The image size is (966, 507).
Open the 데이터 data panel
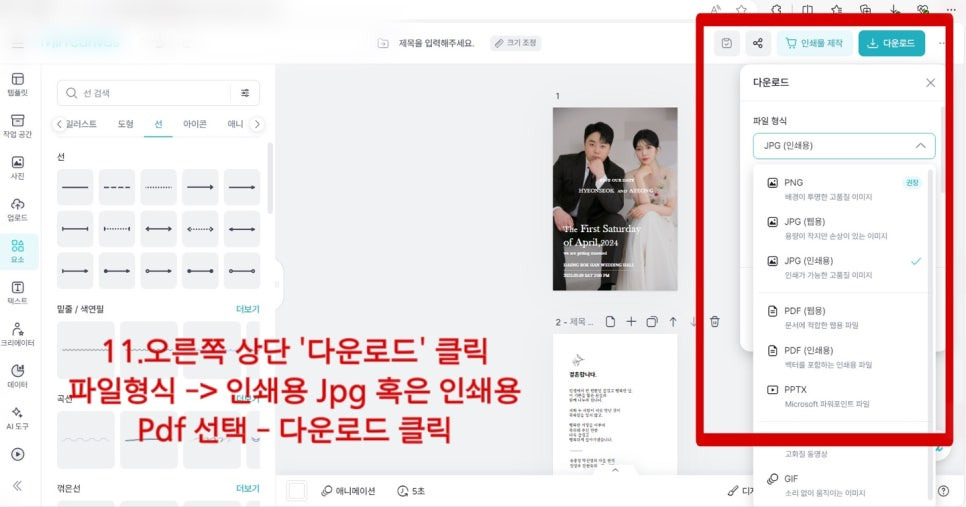tap(17, 376)
